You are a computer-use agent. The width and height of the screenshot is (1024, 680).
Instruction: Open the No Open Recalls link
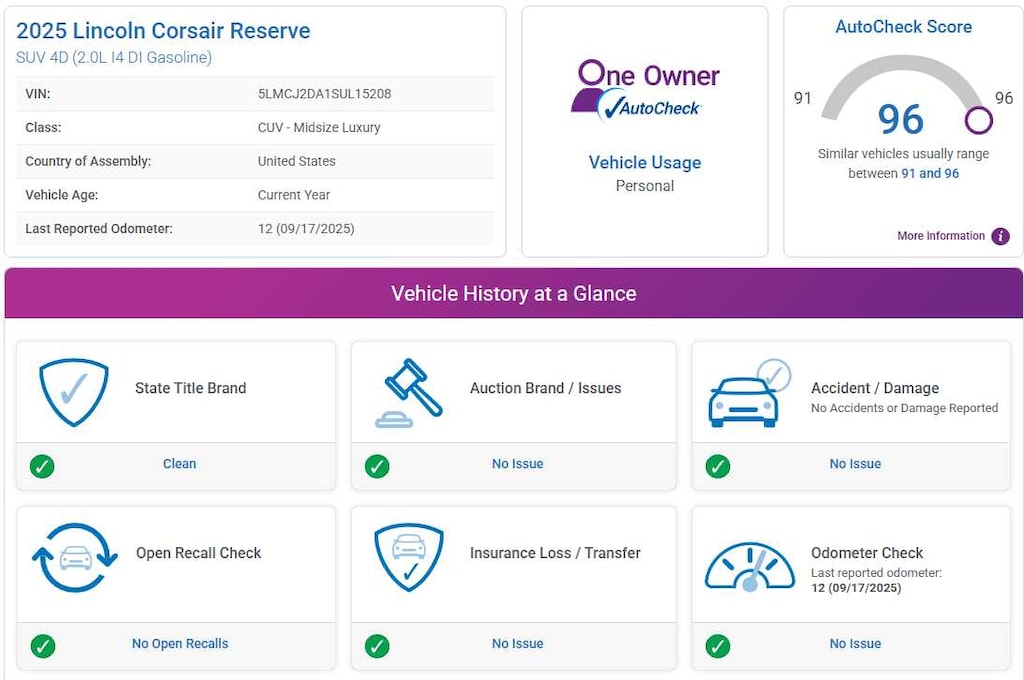tap(180, 644)
